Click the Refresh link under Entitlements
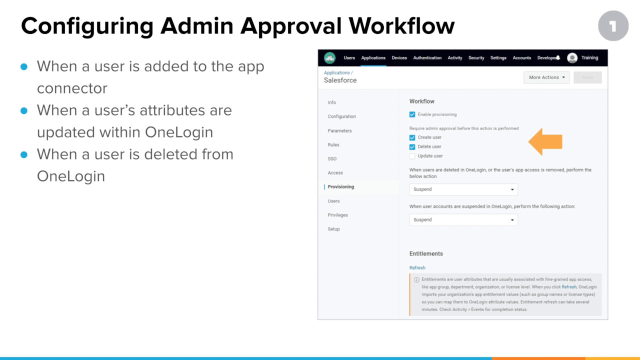This screenshot has width=640, height=360. [x=417, y=268]
